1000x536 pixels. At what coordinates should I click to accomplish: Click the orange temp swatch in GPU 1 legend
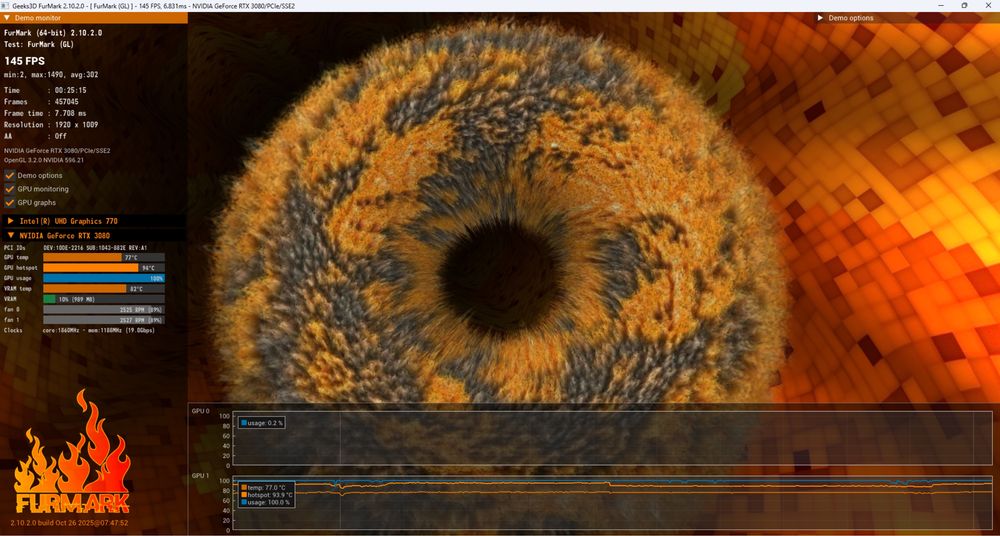pos(244,487)
